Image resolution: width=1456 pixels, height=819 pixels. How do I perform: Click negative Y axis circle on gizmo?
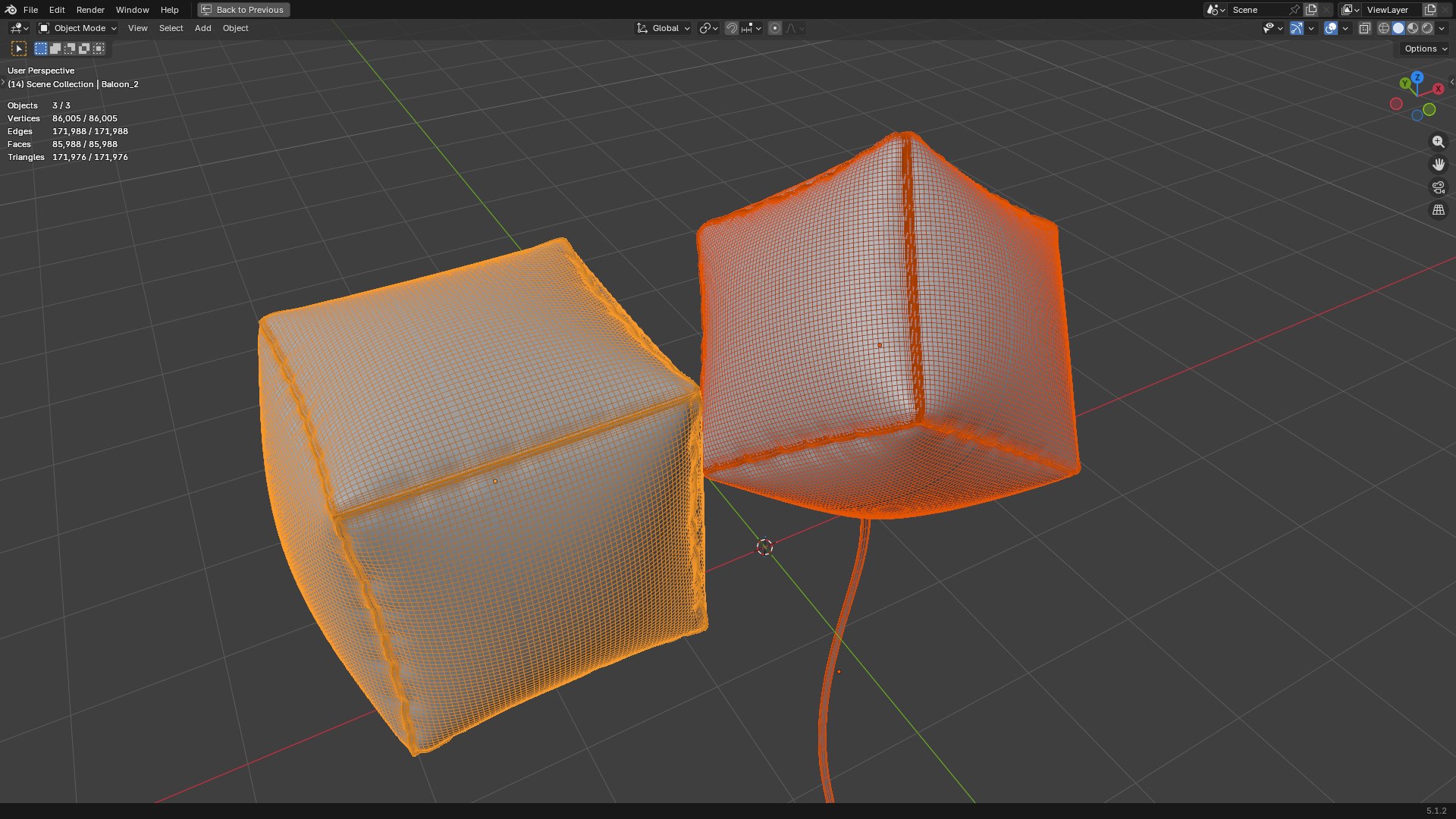(x=1429, y=110)
